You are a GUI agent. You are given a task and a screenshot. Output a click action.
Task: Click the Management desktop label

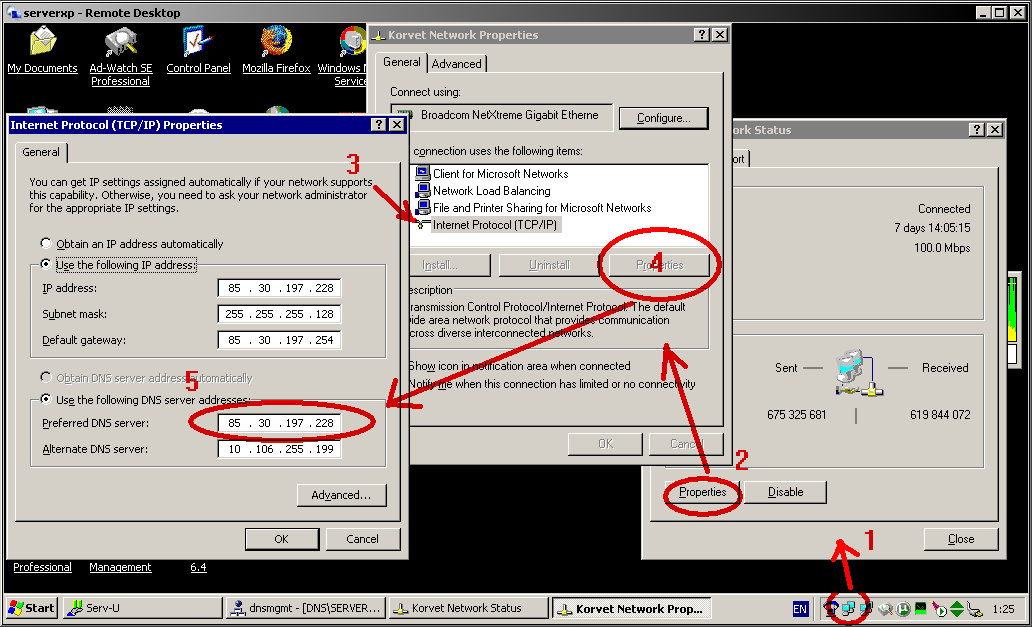pyautogui.click(x=120, y=567)
